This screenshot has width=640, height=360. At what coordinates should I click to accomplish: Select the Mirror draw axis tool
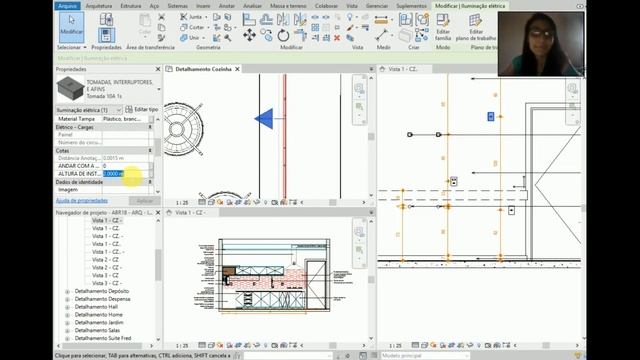[300, 19]
